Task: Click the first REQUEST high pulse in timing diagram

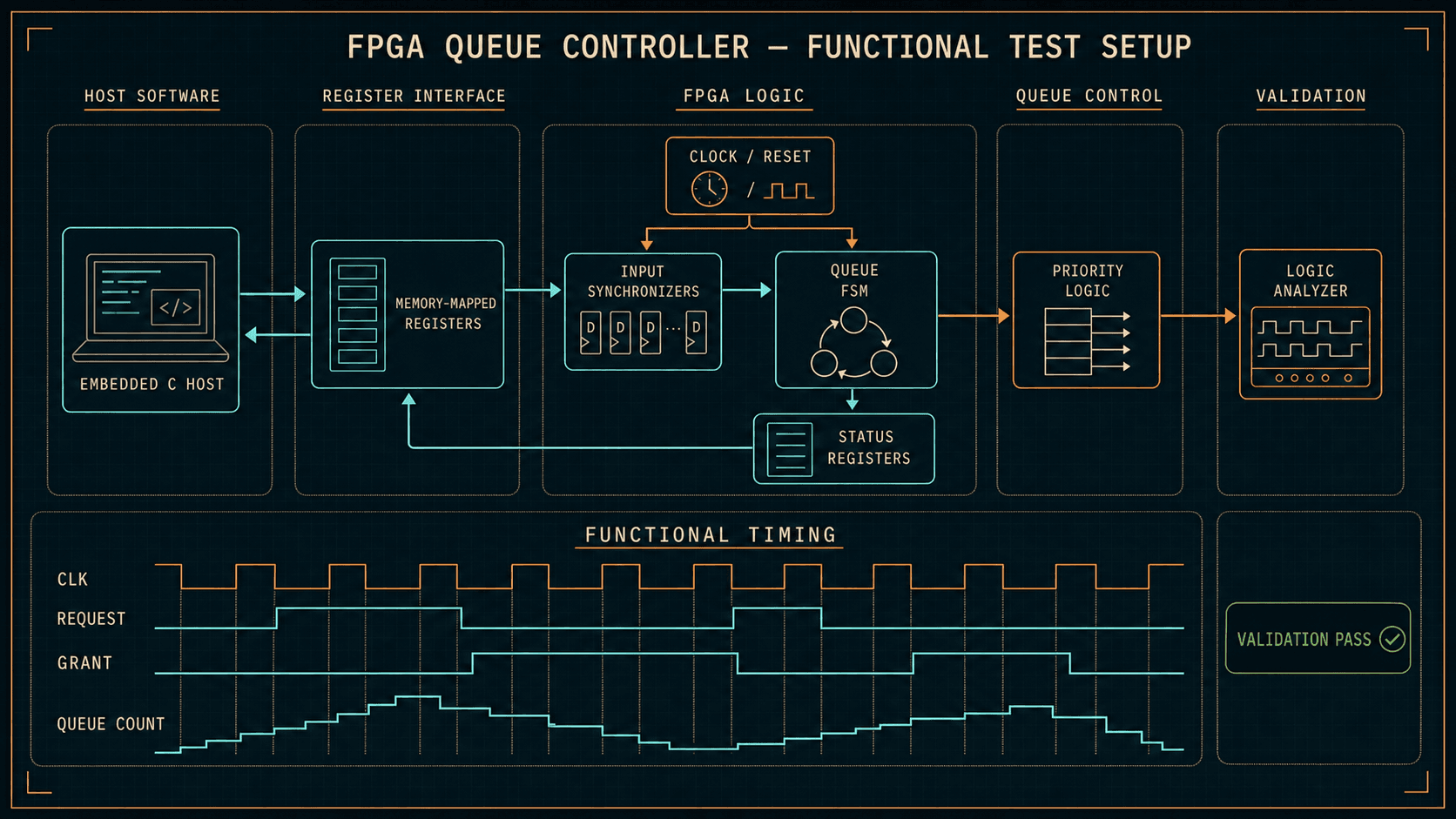Action: pos(369,617)
